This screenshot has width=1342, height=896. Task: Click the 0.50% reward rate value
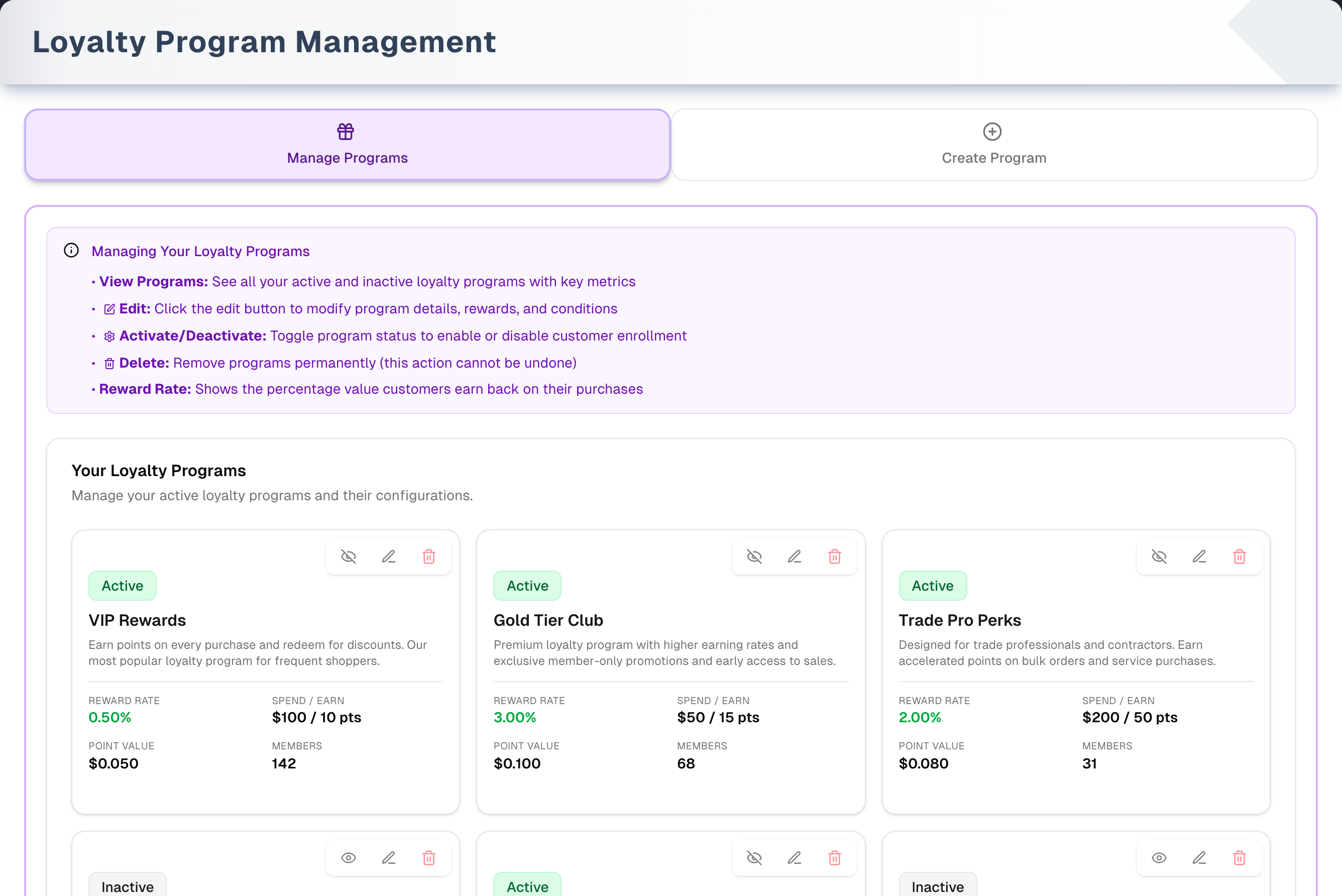pyautogui.click(x=109, y=717)
